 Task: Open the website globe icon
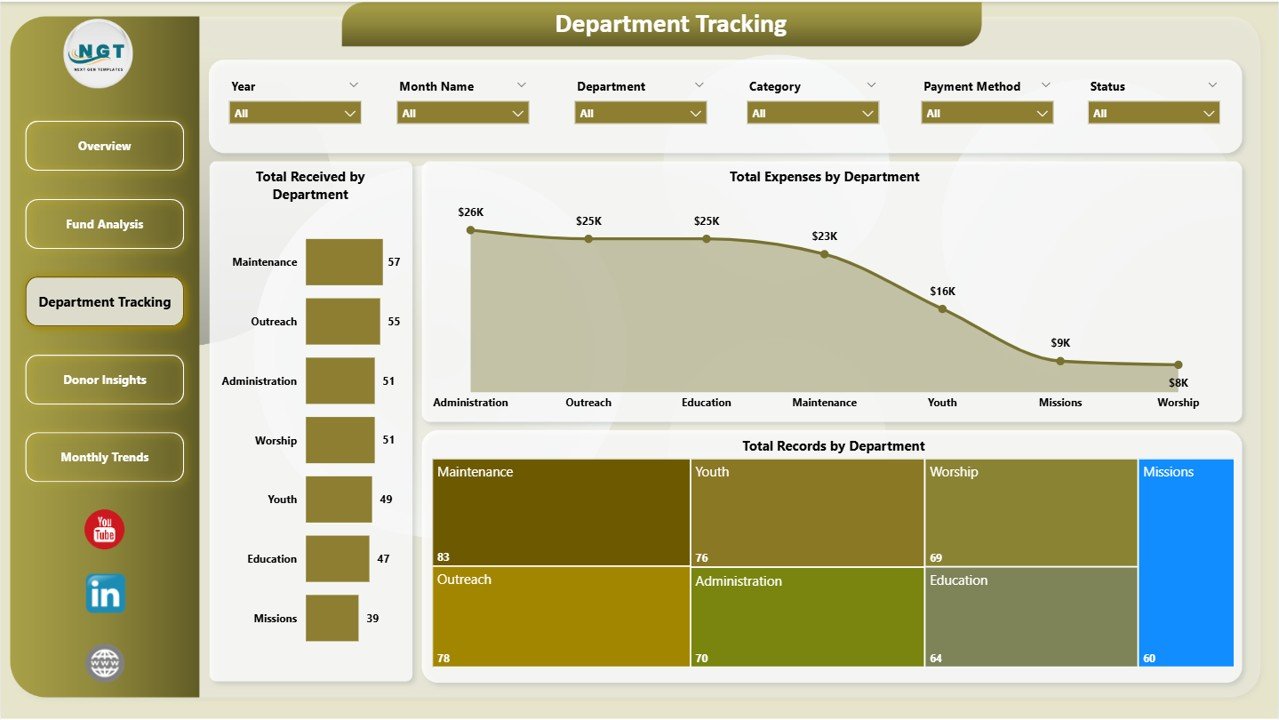(105, 662)
